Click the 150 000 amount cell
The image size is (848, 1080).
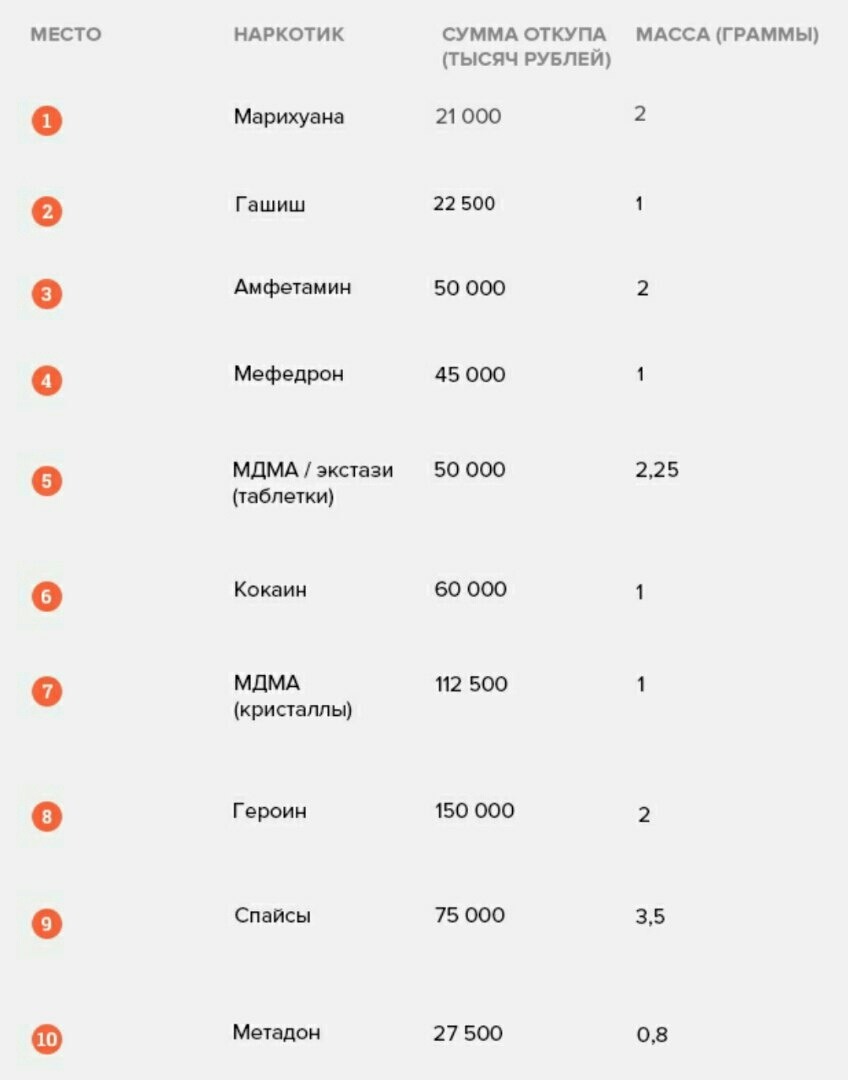474,811
